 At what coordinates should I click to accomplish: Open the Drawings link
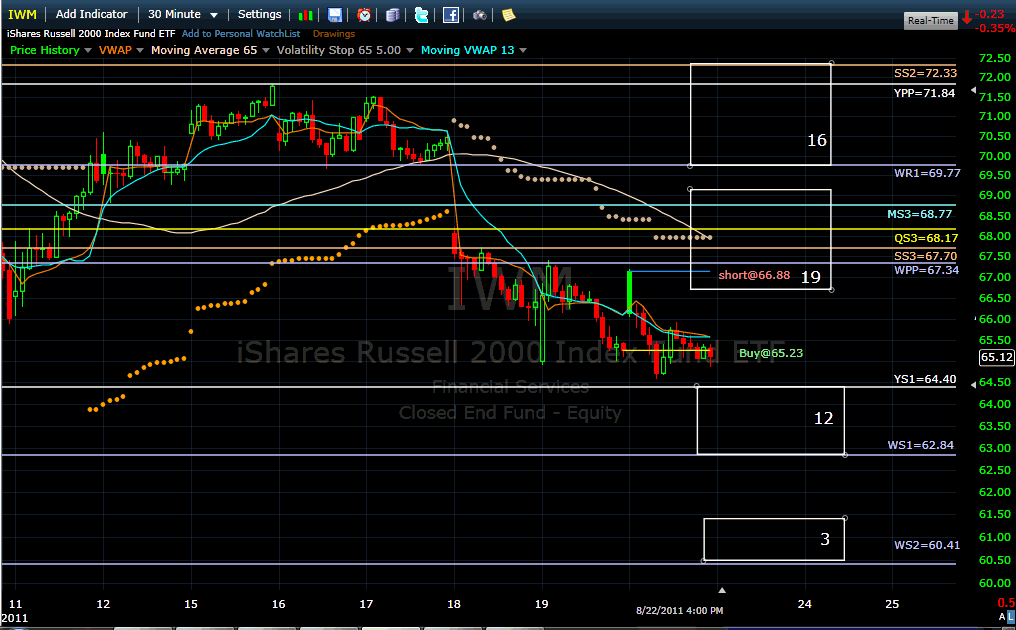point(334,34)
